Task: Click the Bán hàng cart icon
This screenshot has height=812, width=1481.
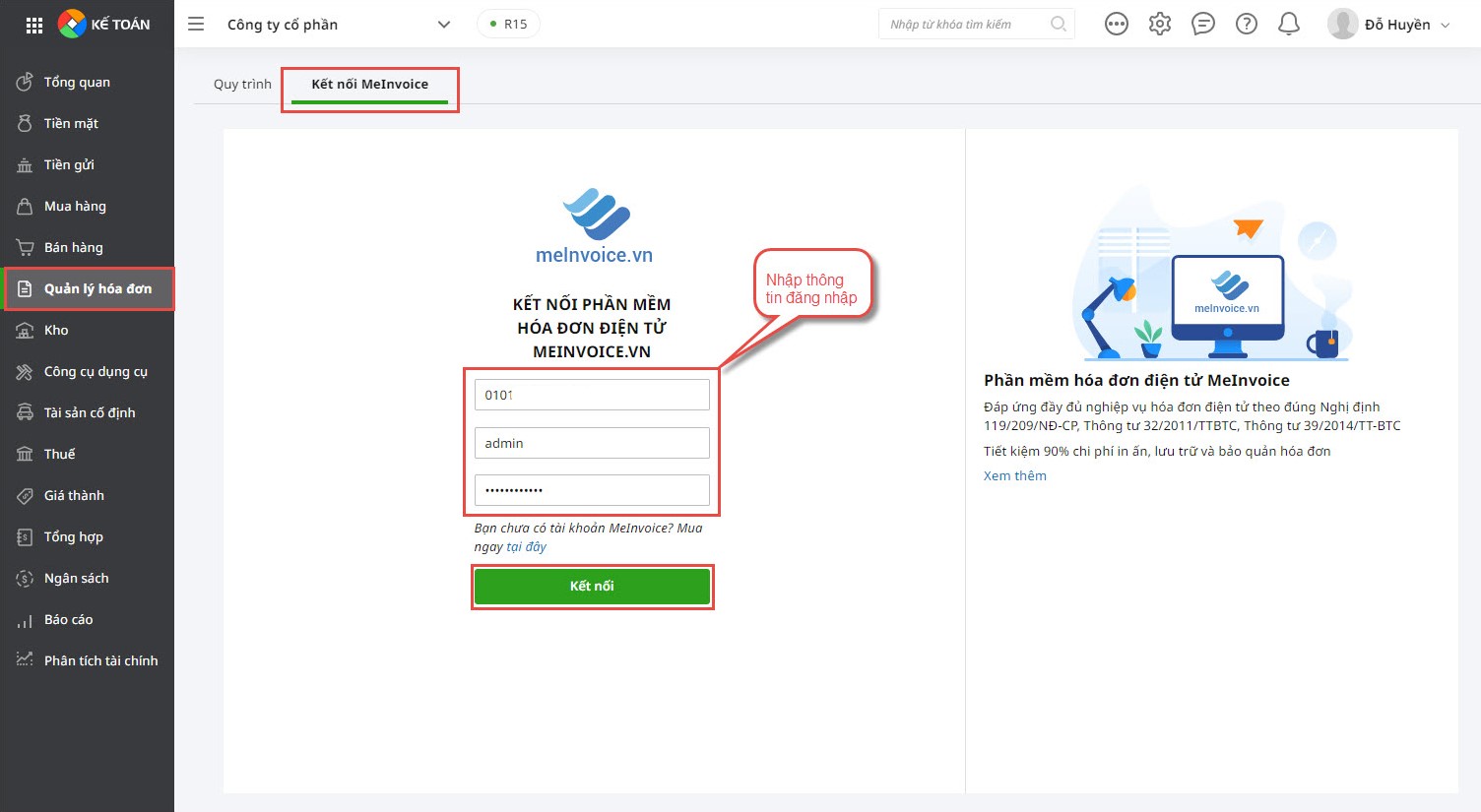Action: coord(25,248)
